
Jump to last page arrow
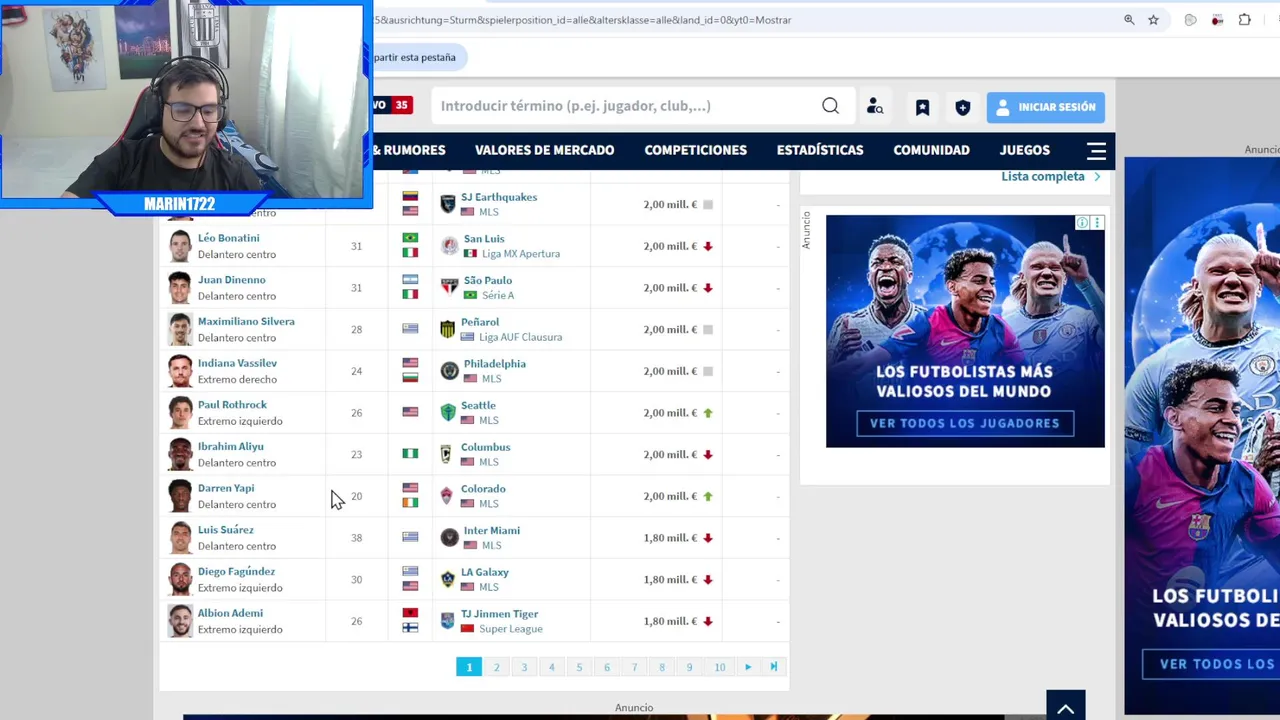click(774, 667)
